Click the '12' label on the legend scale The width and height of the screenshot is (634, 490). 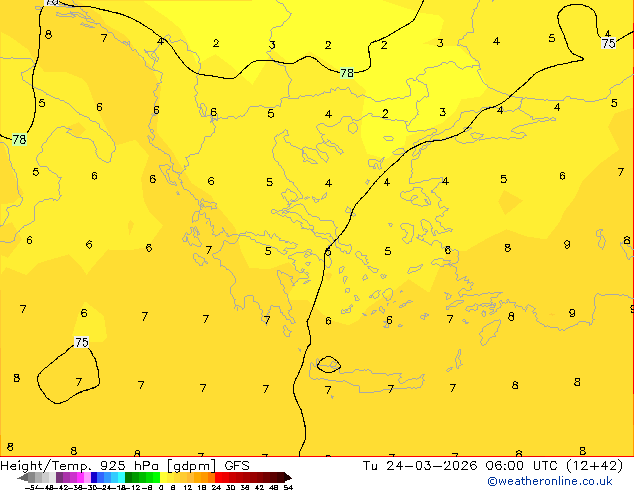pos(188,487)
